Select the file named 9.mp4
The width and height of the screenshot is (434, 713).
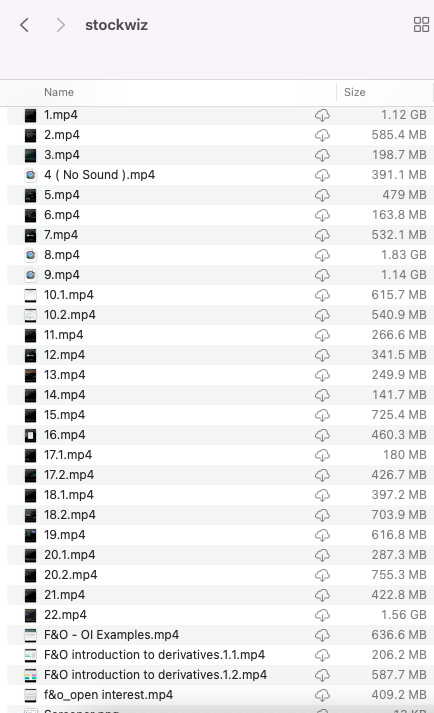tap(220, 275)
